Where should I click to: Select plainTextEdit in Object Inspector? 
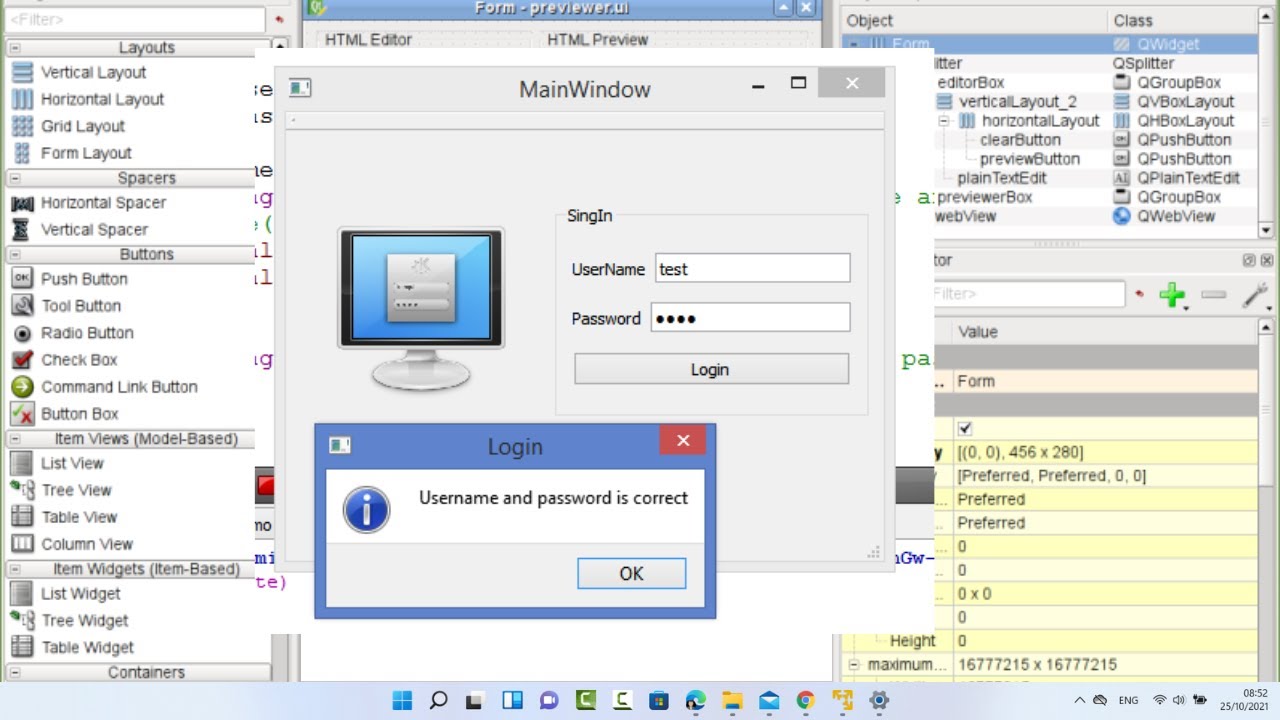[x=1001, y=178]
